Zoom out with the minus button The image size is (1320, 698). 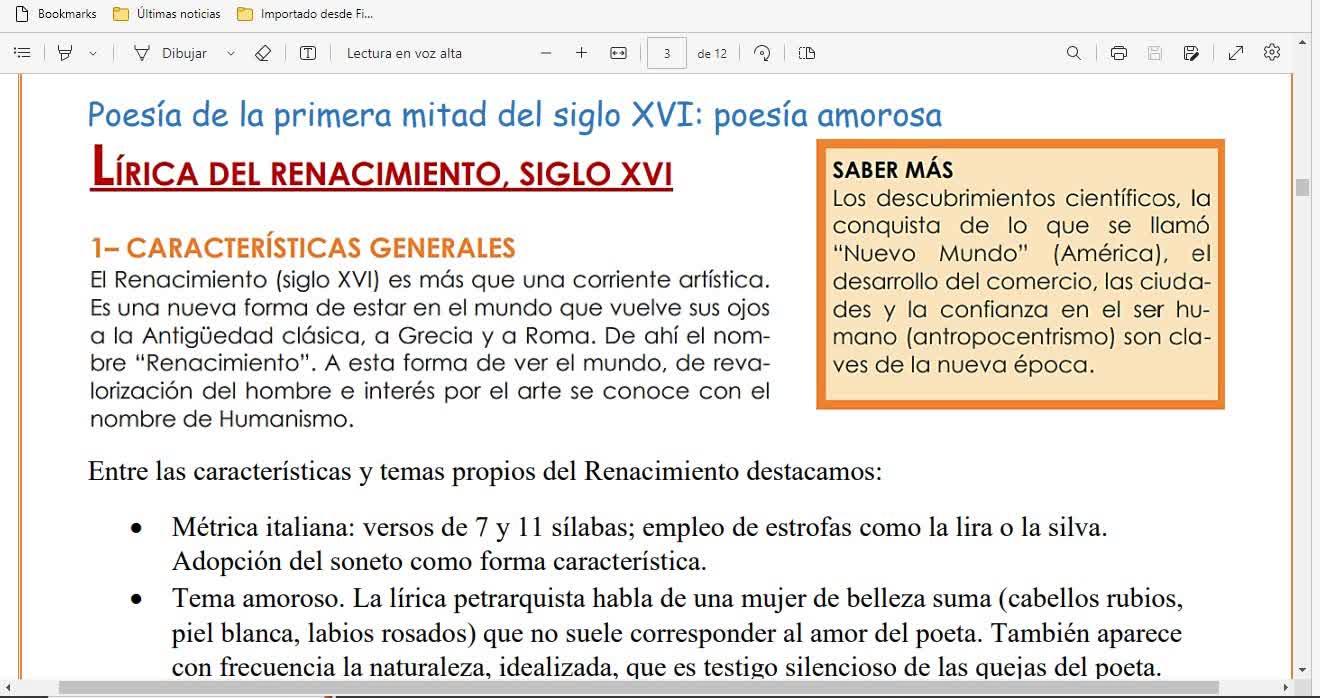coord(546,53)
